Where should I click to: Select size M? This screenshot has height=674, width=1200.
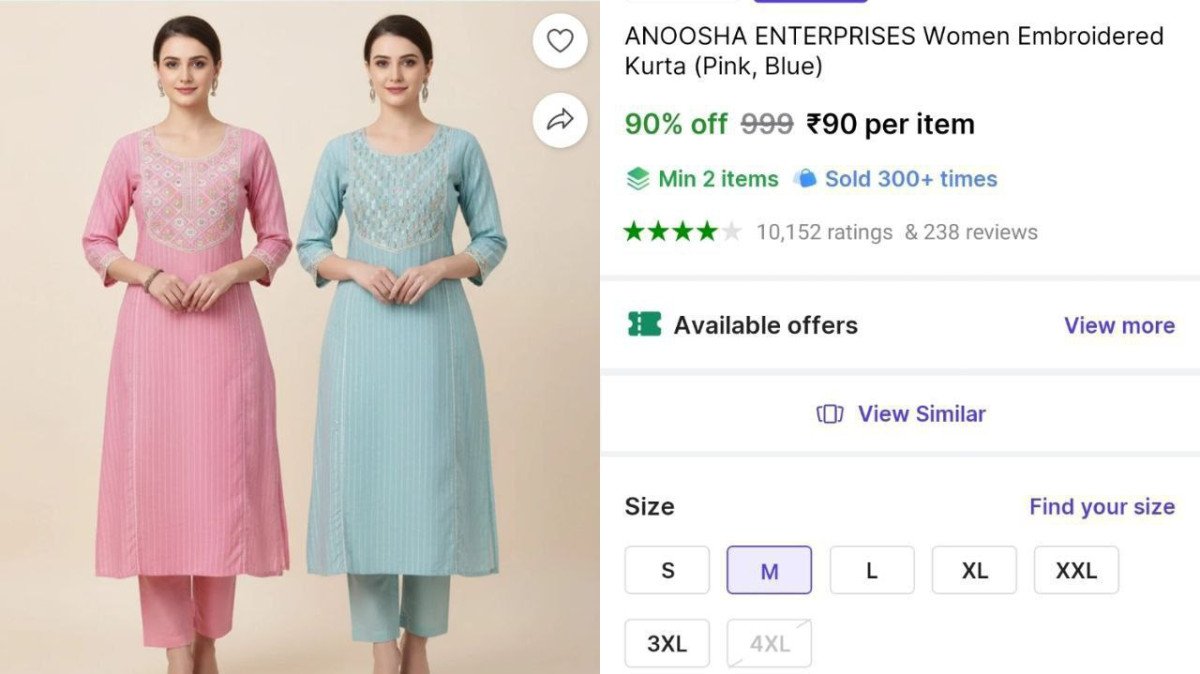point(769,570)
